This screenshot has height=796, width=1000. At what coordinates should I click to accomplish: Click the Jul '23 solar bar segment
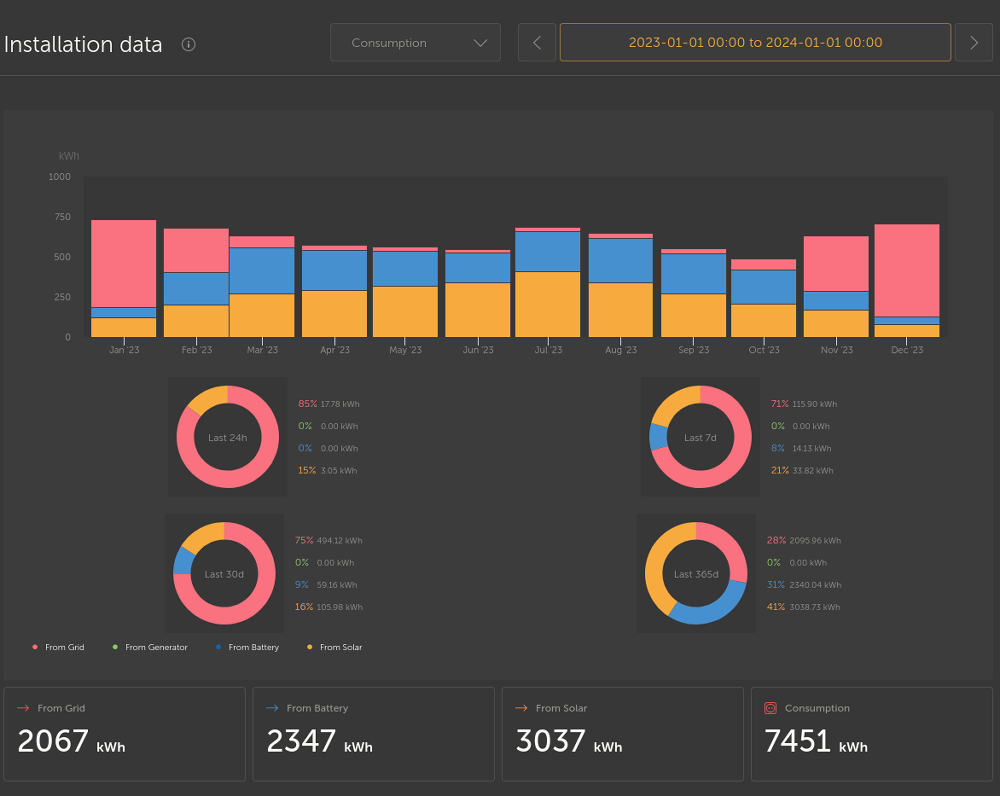(548, 304)
